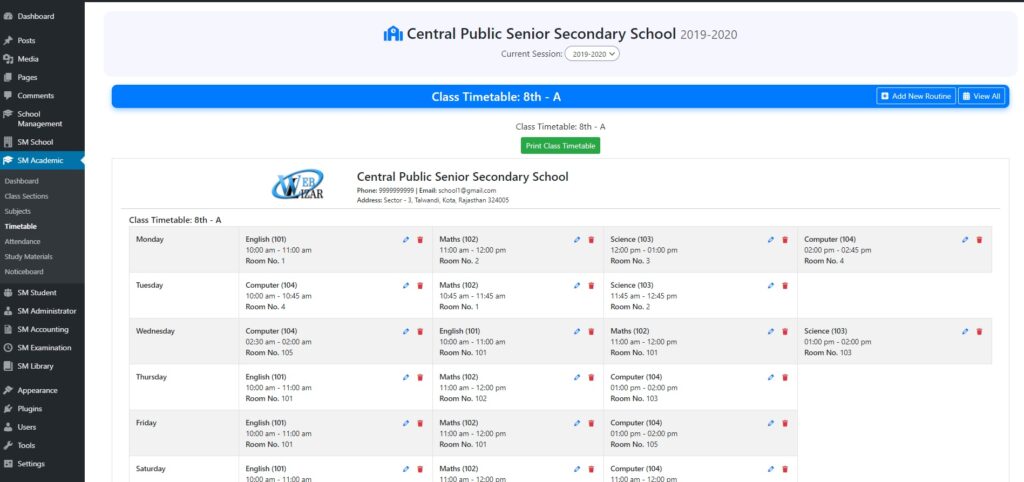1024x482 pixels.
Task: Expand SM Examination sidebar menu
Action: pos(42,347)
